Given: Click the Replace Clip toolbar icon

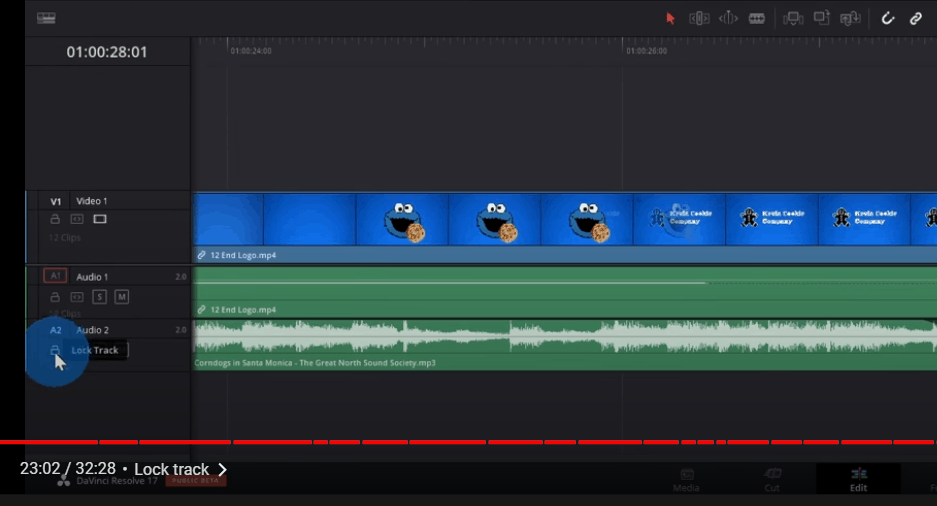Looking at the screenshot, I should point(850,19).
